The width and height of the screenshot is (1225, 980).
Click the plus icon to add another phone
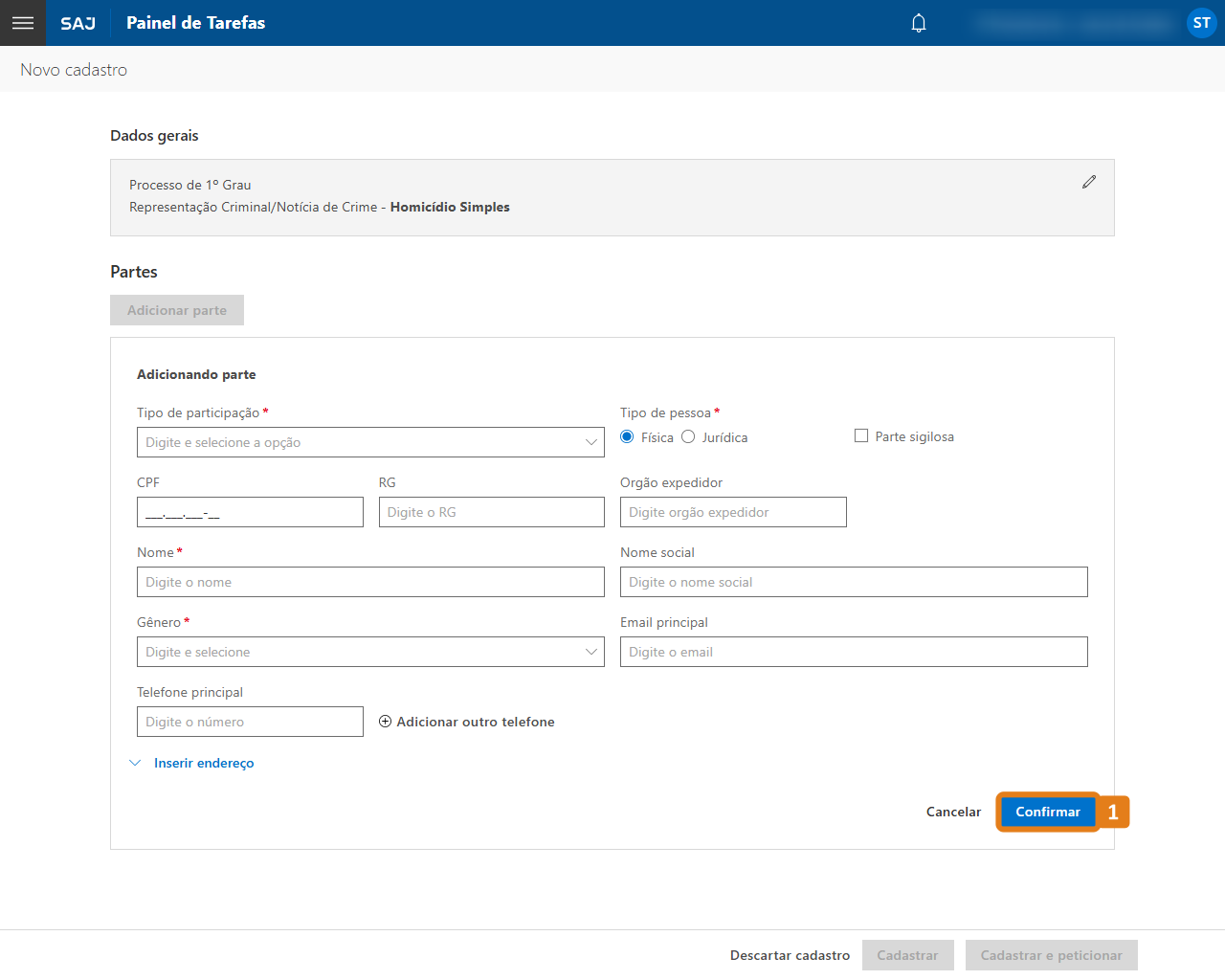386,722
